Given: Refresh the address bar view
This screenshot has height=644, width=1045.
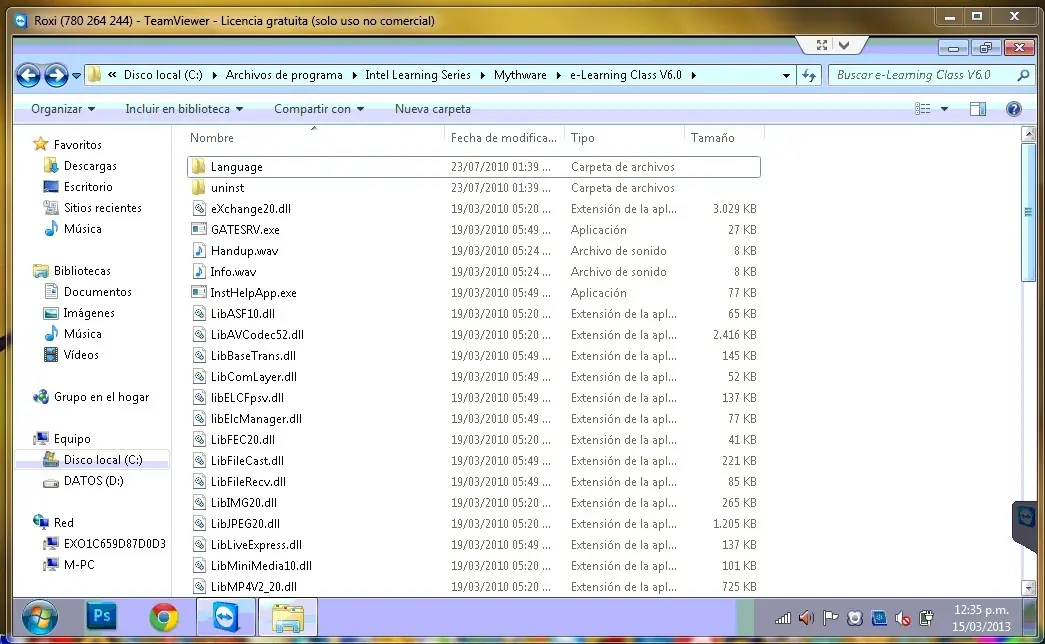Looking at the screenshot, I should pyautogui.click(x=809, y=75).
